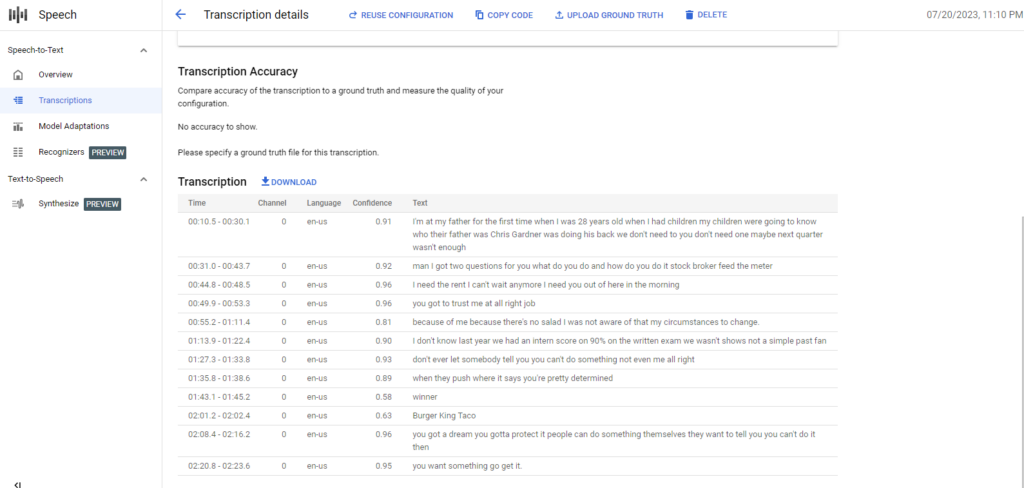
Task: Click the Transcriptions list icon
Action: [x=18, y=101]
